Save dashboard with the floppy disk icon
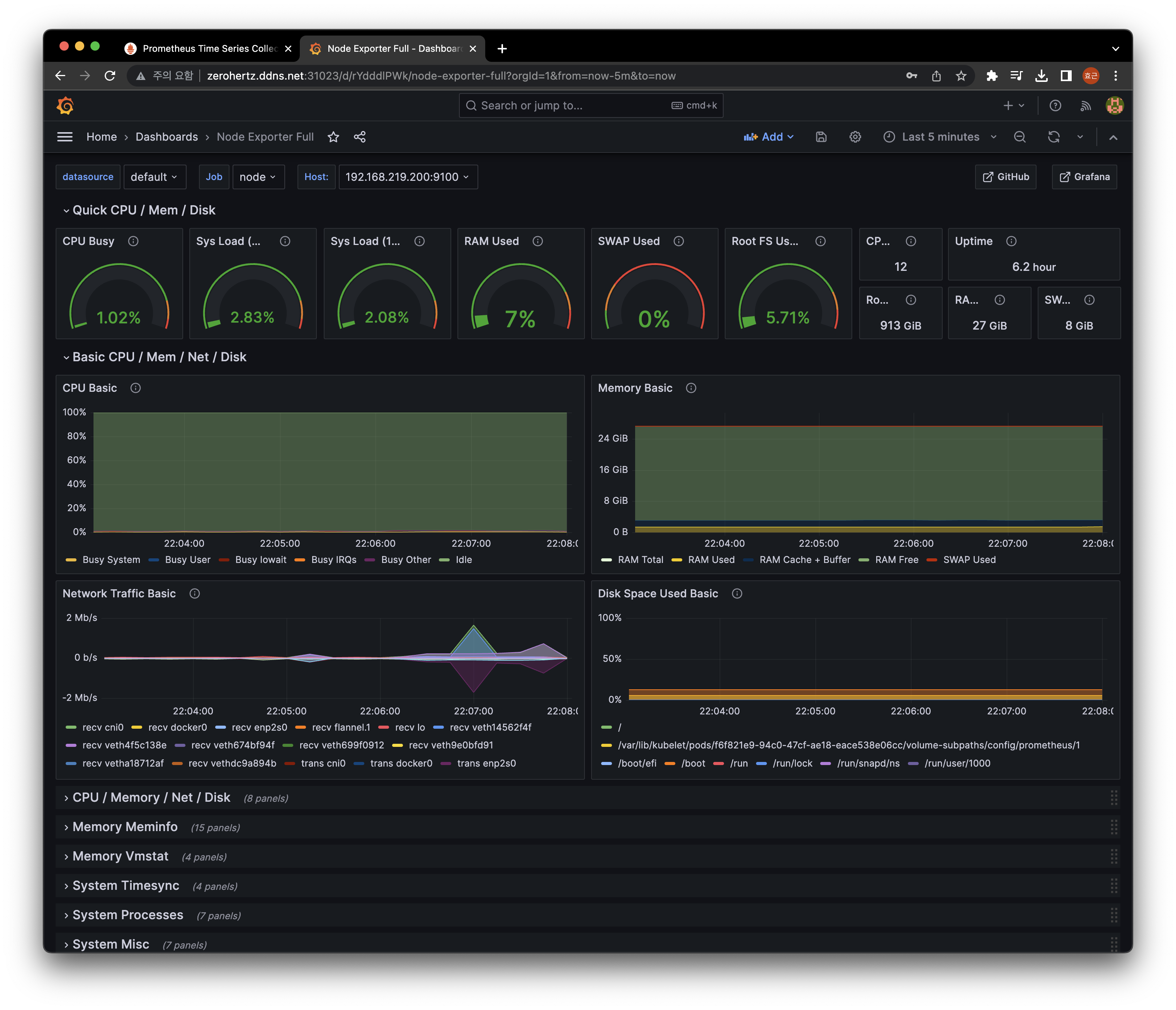This screenshot has width=1176, height=1010. pos(821,137)
